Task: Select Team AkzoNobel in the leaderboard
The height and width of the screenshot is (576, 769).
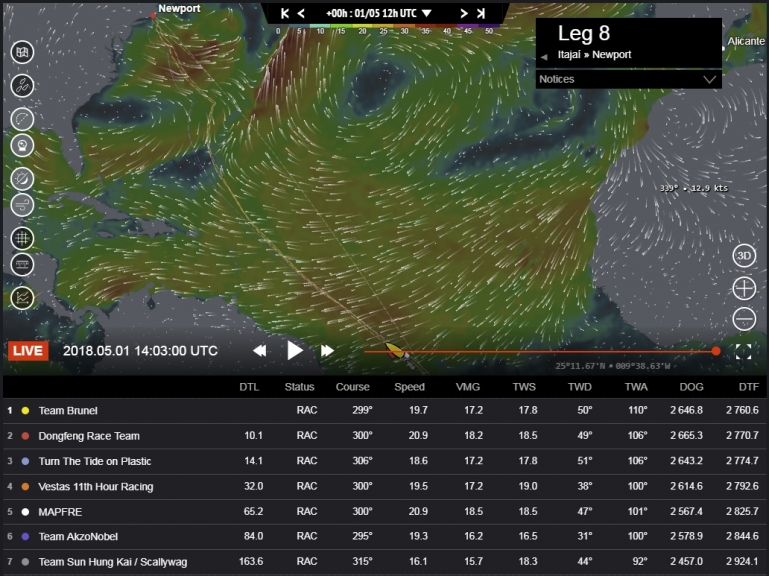Action: pyautogui.click(x=384, y=537)
